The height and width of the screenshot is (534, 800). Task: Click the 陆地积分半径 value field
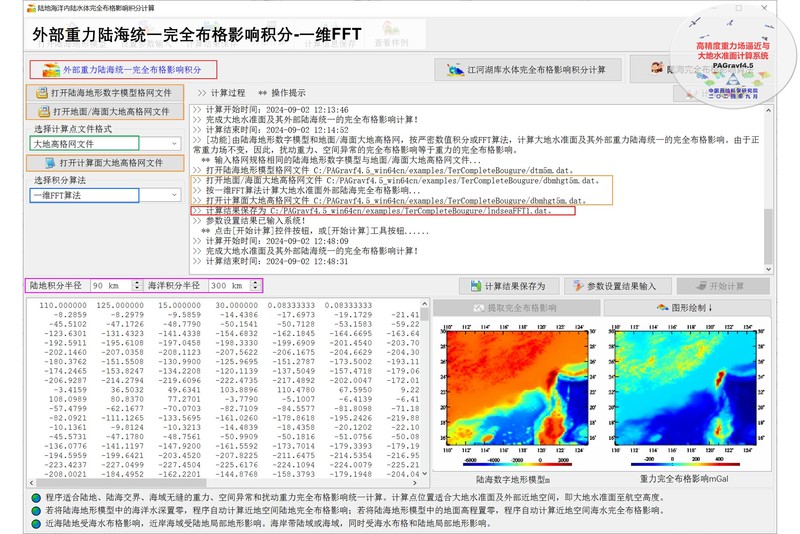click(111, 286)
